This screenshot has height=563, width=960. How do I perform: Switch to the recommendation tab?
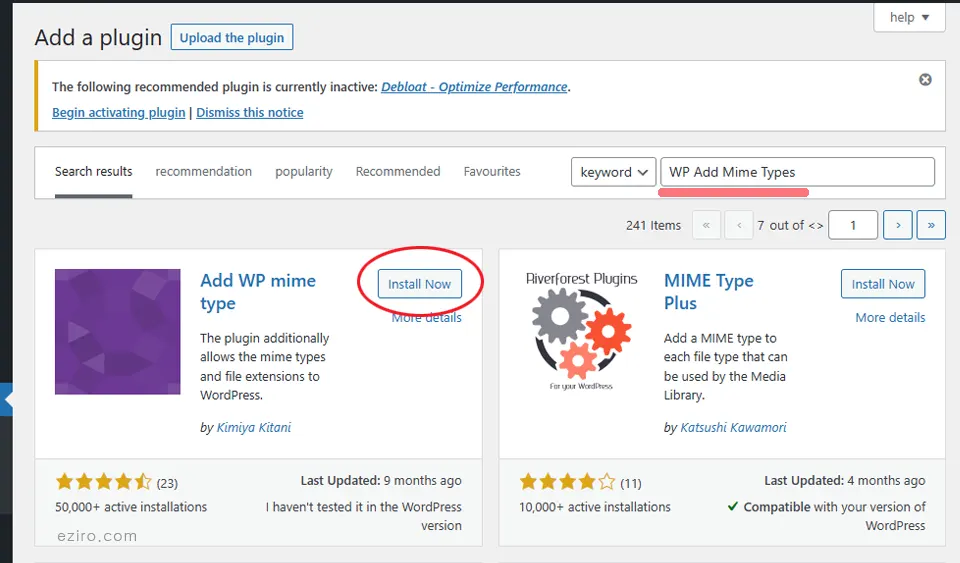[203, 172]
